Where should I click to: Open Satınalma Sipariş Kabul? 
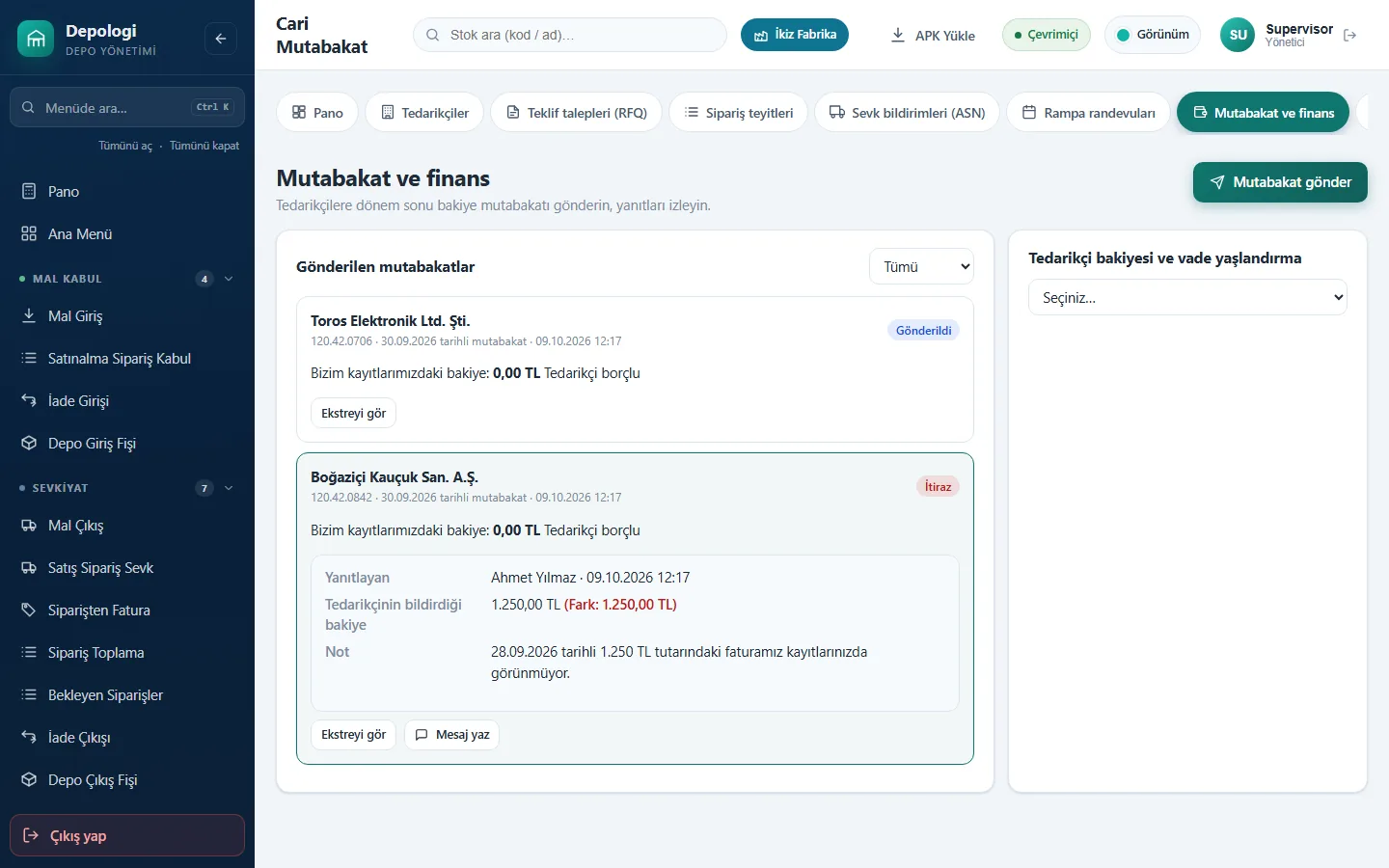point(127,359)
